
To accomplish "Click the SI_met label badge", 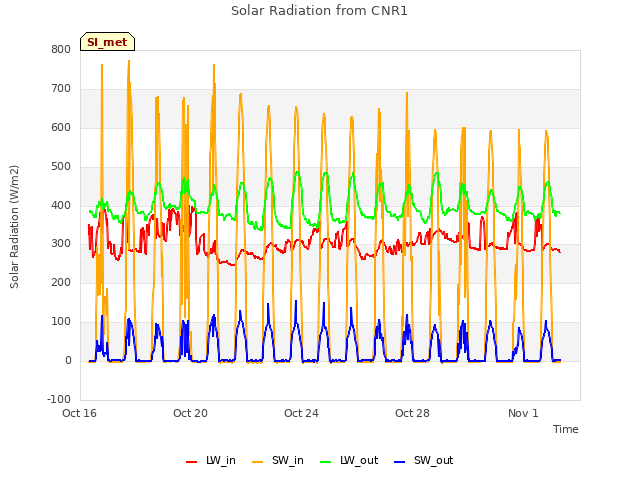I will 107,42.
